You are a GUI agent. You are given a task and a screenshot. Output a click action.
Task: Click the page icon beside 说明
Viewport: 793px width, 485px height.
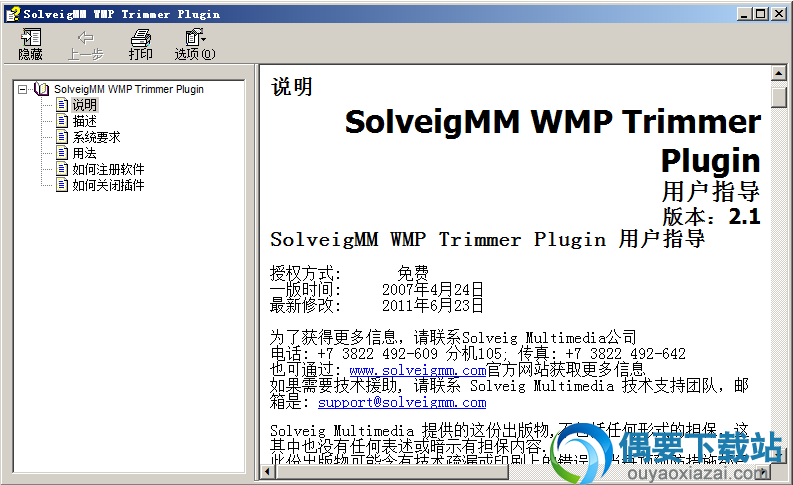[x=62, y=105]
